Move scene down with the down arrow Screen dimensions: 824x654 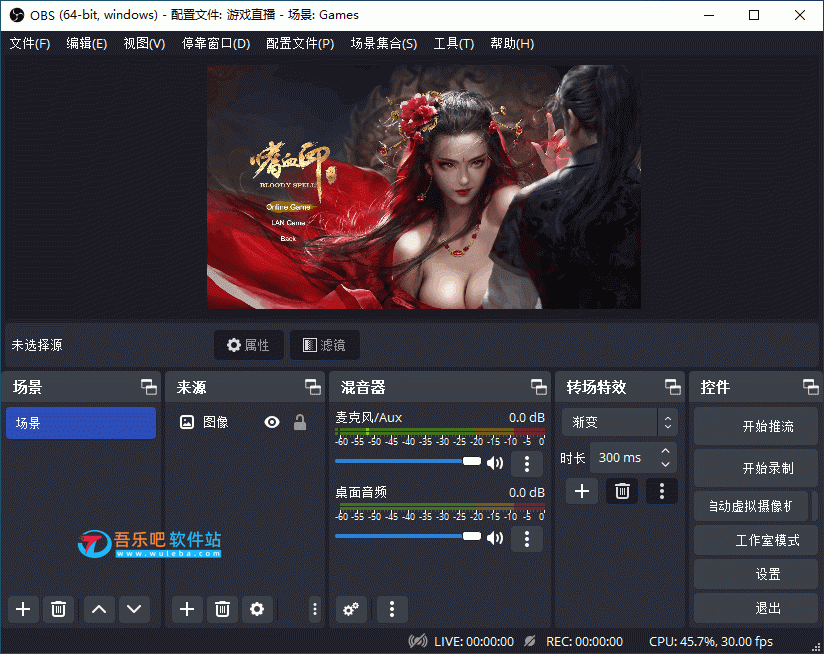click(x=134, y=609)
